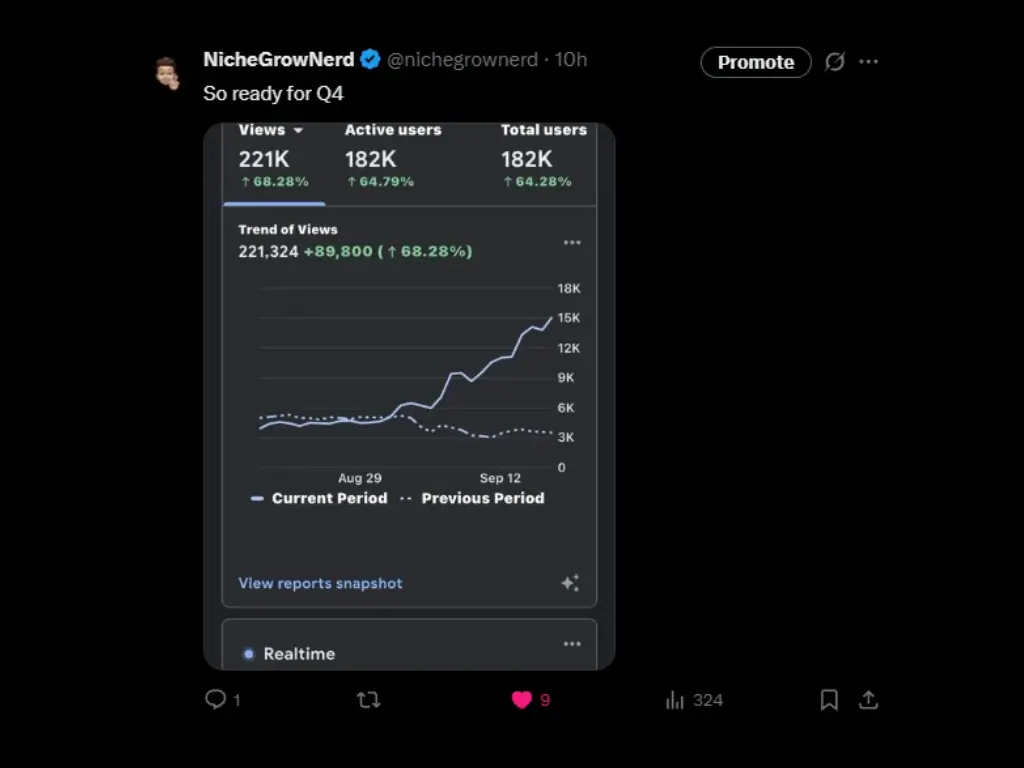Click the @nichegrownerd handle
This screenshot has height=768, width=1024.
[462, 60]
